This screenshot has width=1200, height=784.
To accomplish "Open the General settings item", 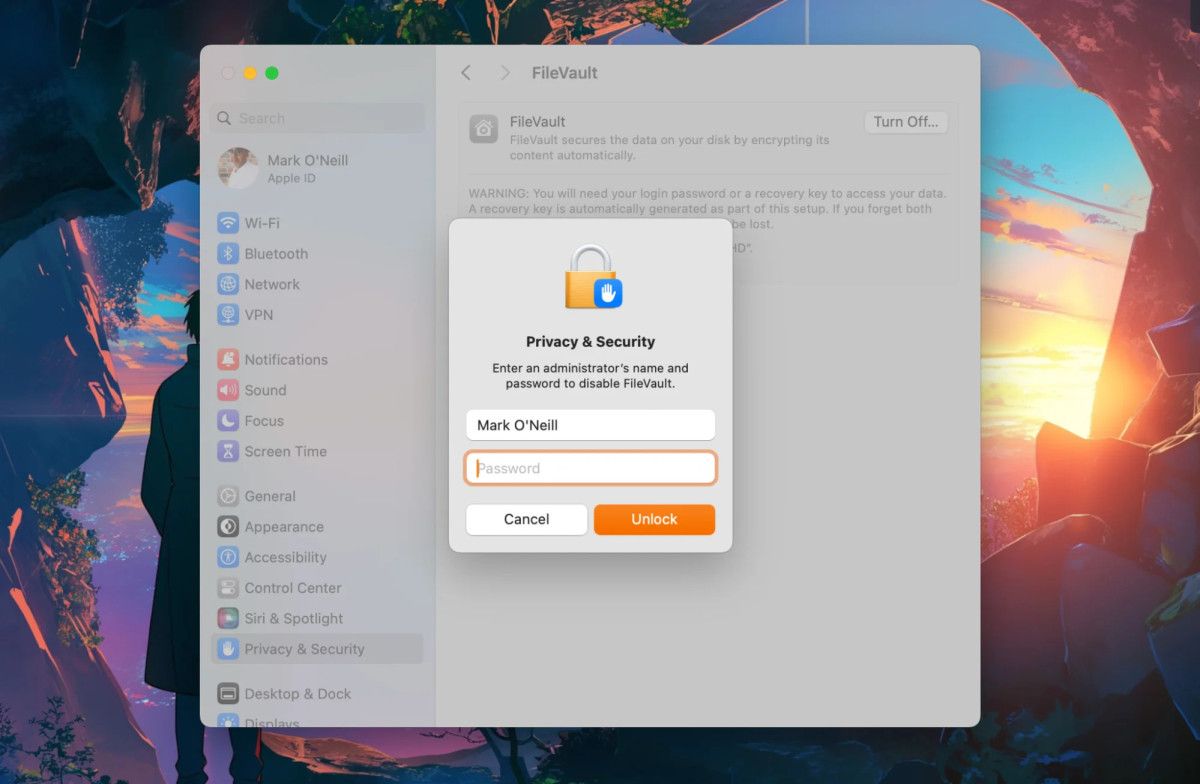I will [x=270, y=496].
